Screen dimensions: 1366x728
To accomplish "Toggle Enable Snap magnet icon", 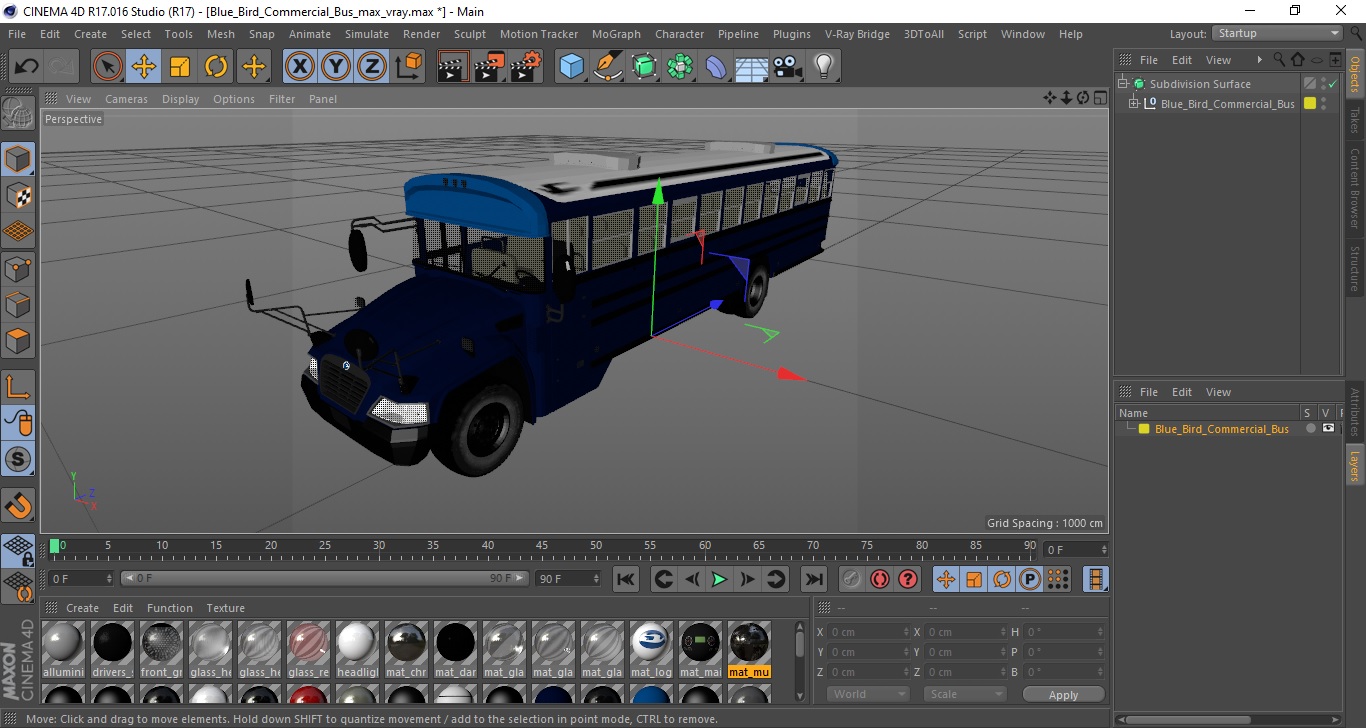I will (18, 505).
